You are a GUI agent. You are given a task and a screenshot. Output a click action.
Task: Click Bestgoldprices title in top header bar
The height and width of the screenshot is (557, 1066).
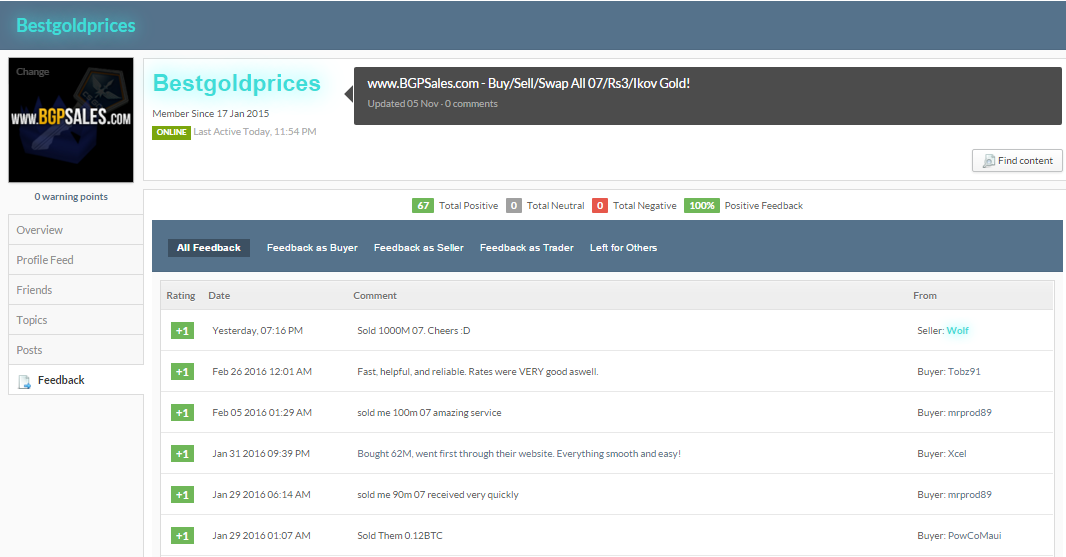point(75,25)
